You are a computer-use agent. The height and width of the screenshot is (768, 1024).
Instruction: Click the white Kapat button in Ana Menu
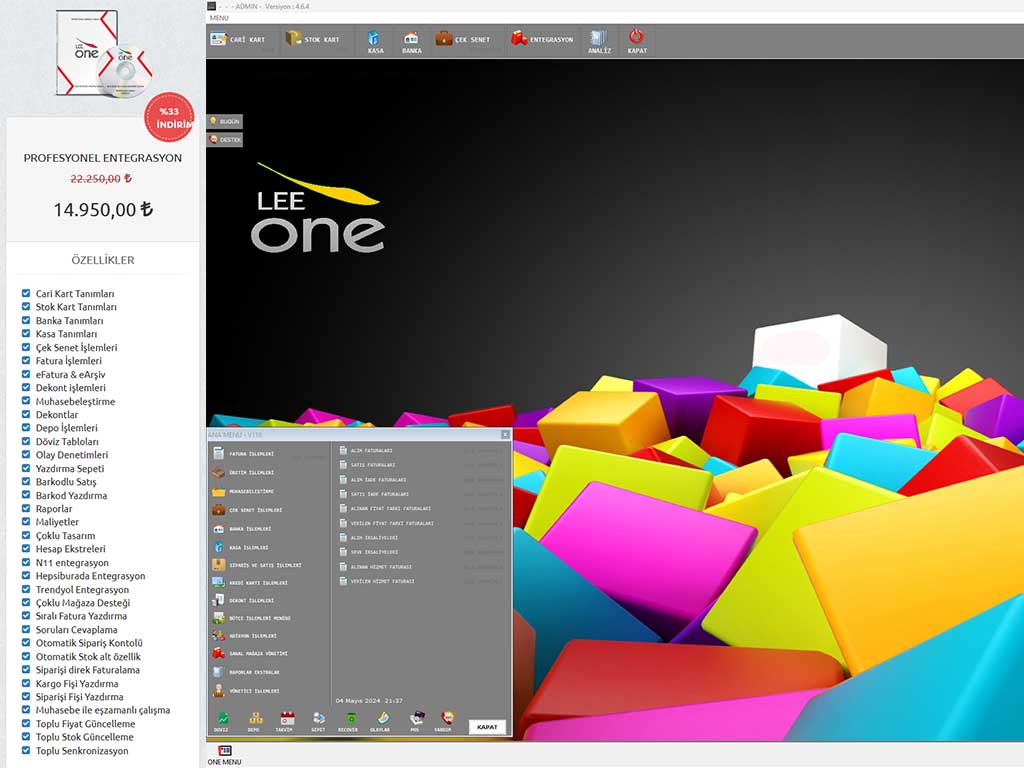coord(487,727)
